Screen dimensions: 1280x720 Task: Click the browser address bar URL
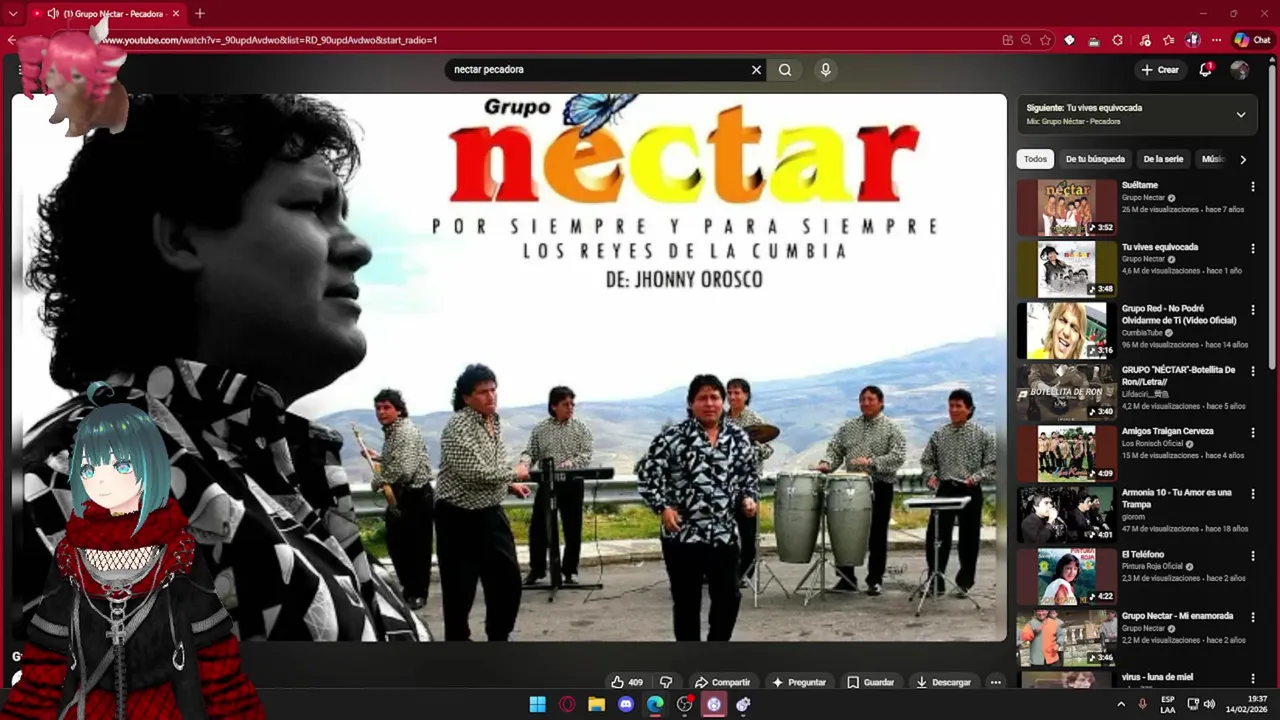(268, 40)
